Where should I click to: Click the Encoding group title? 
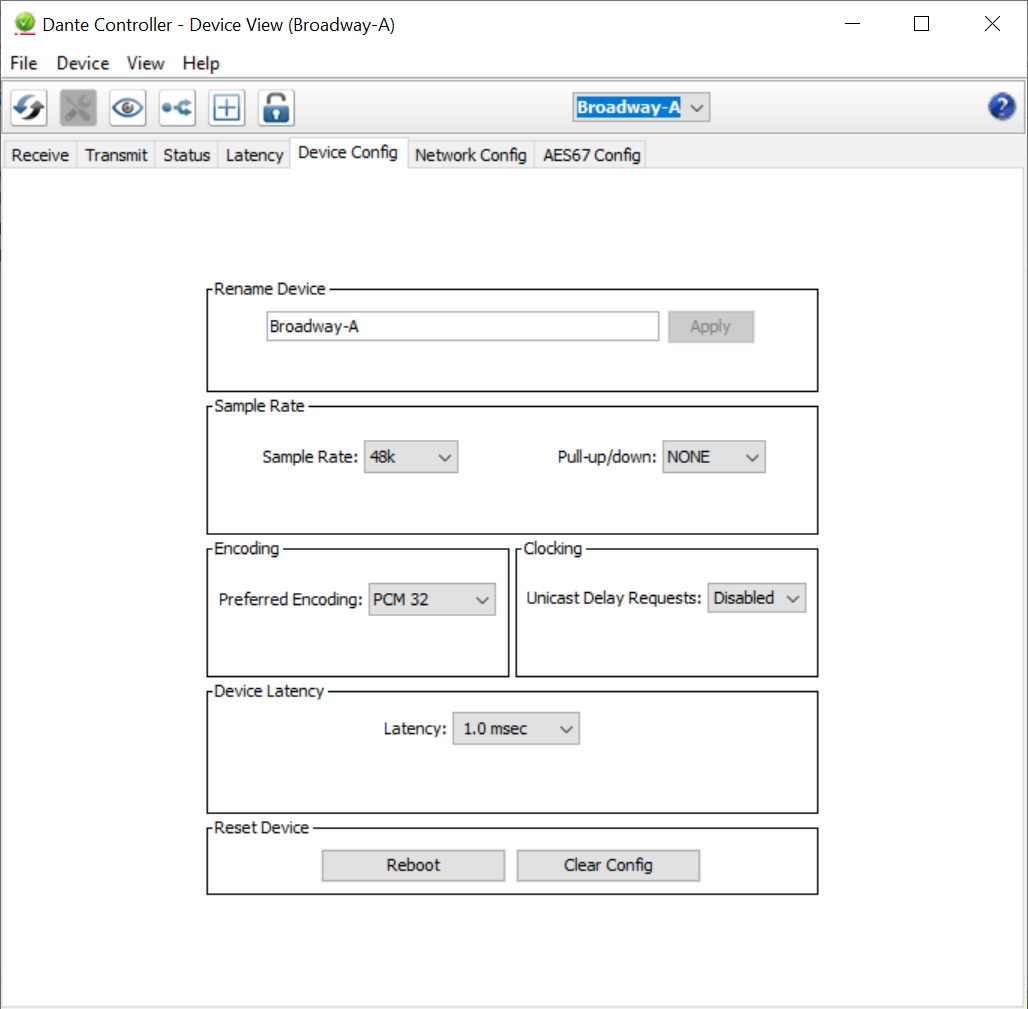247,549
